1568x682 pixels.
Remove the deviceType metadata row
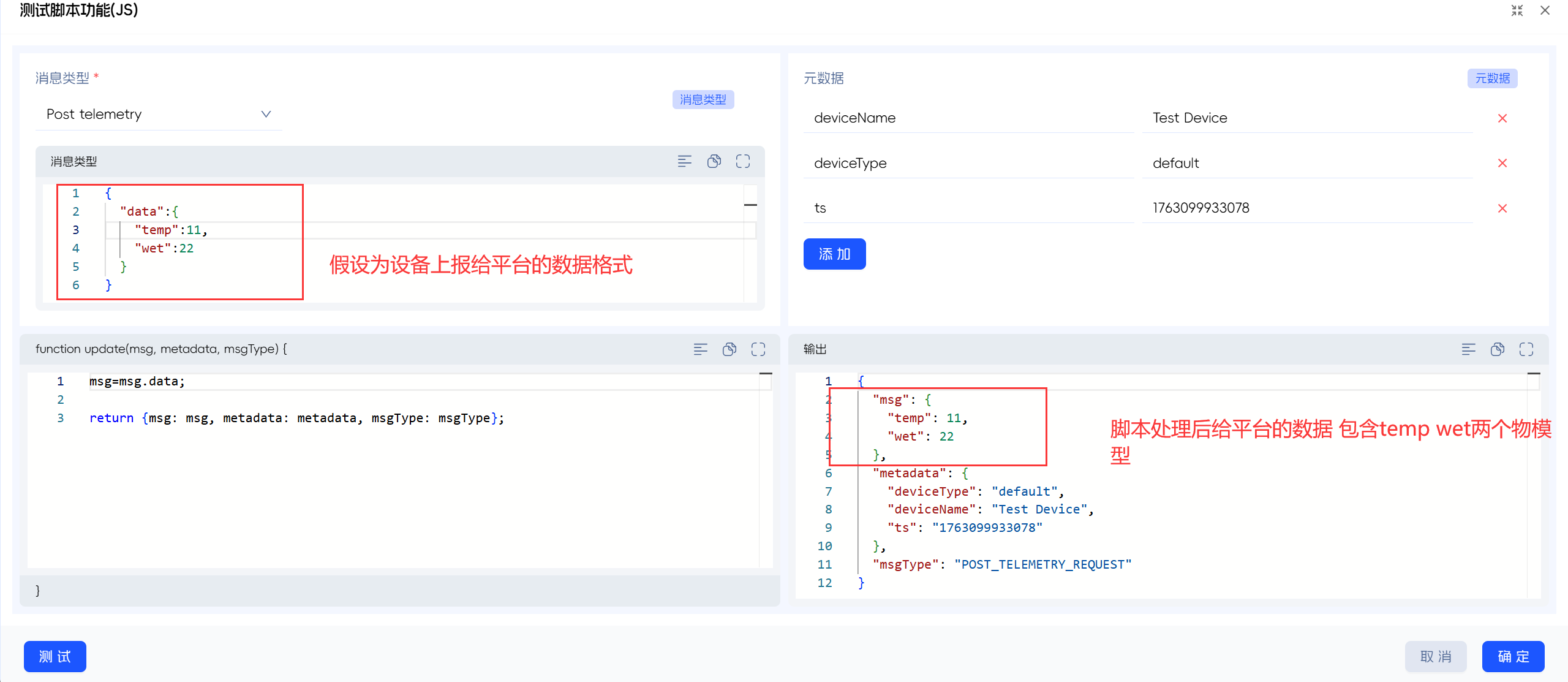1502,163
